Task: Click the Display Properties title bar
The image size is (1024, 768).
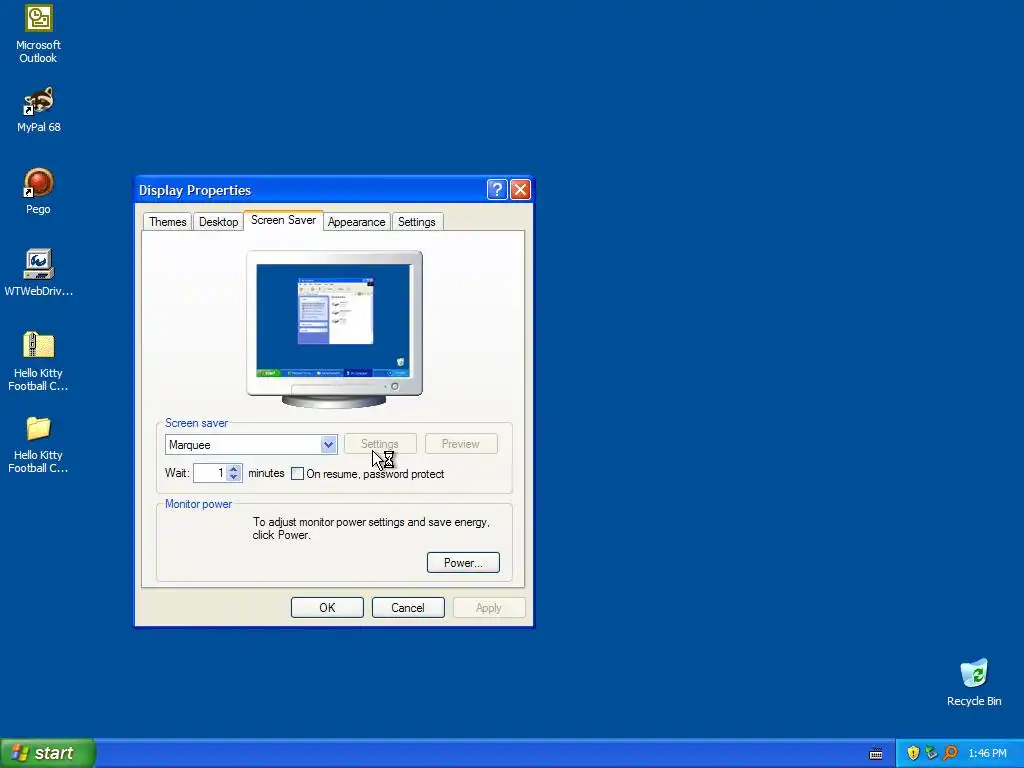Action: 310,190
